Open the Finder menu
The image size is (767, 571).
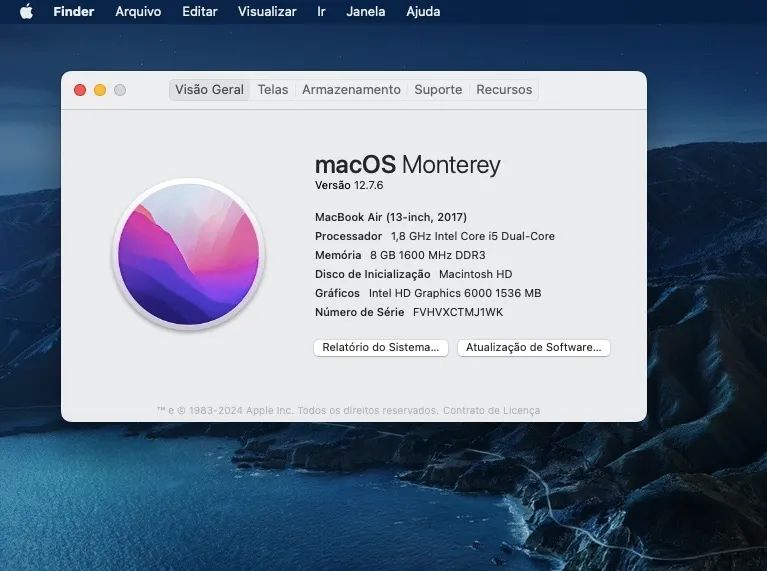(73, 12)
